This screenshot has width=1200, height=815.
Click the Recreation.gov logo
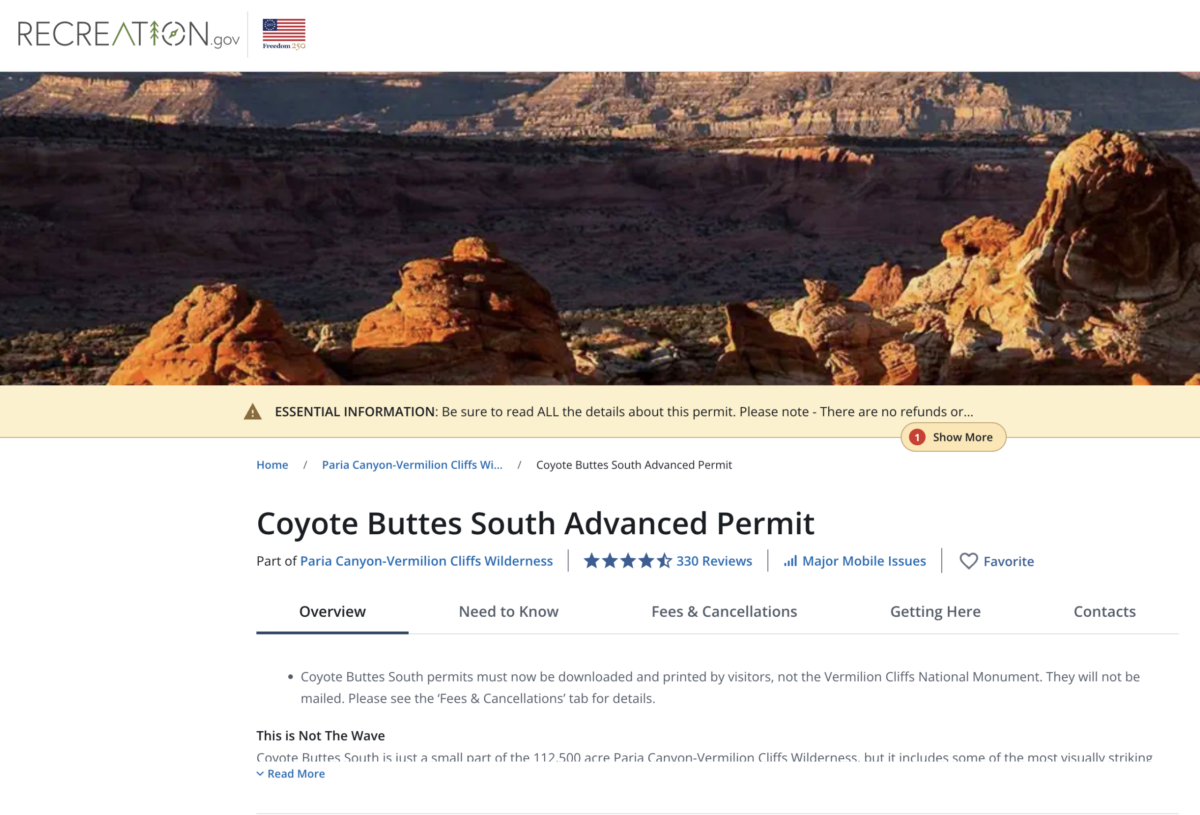coord(129,35)
